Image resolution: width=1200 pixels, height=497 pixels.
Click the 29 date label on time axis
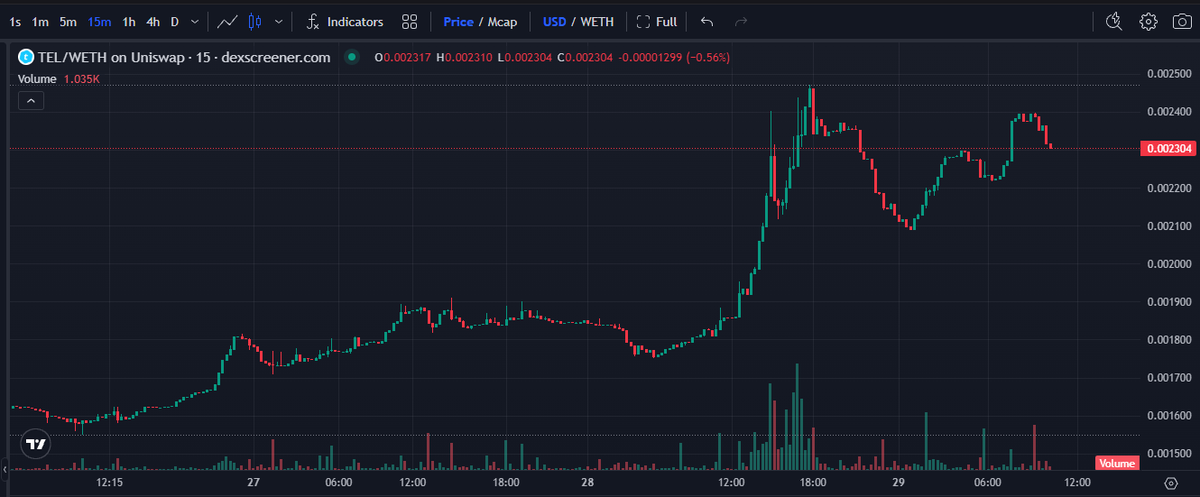point(897,482)
